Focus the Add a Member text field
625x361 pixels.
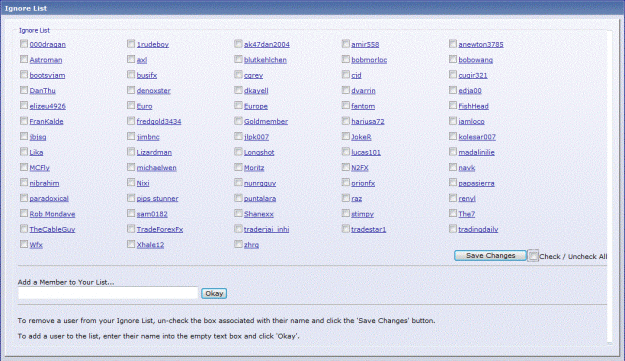108,293
